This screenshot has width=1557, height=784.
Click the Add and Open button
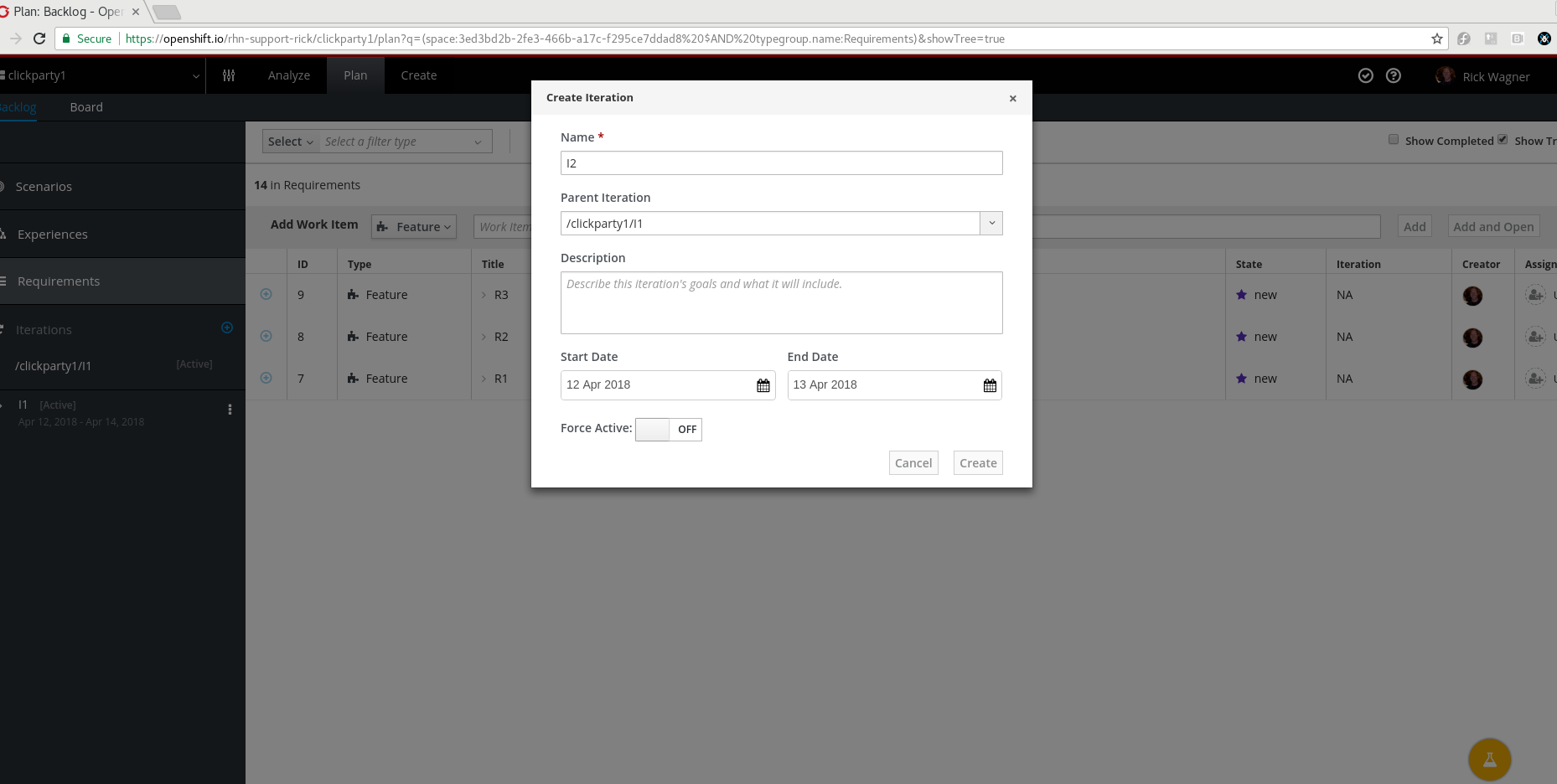[1492, 226]
